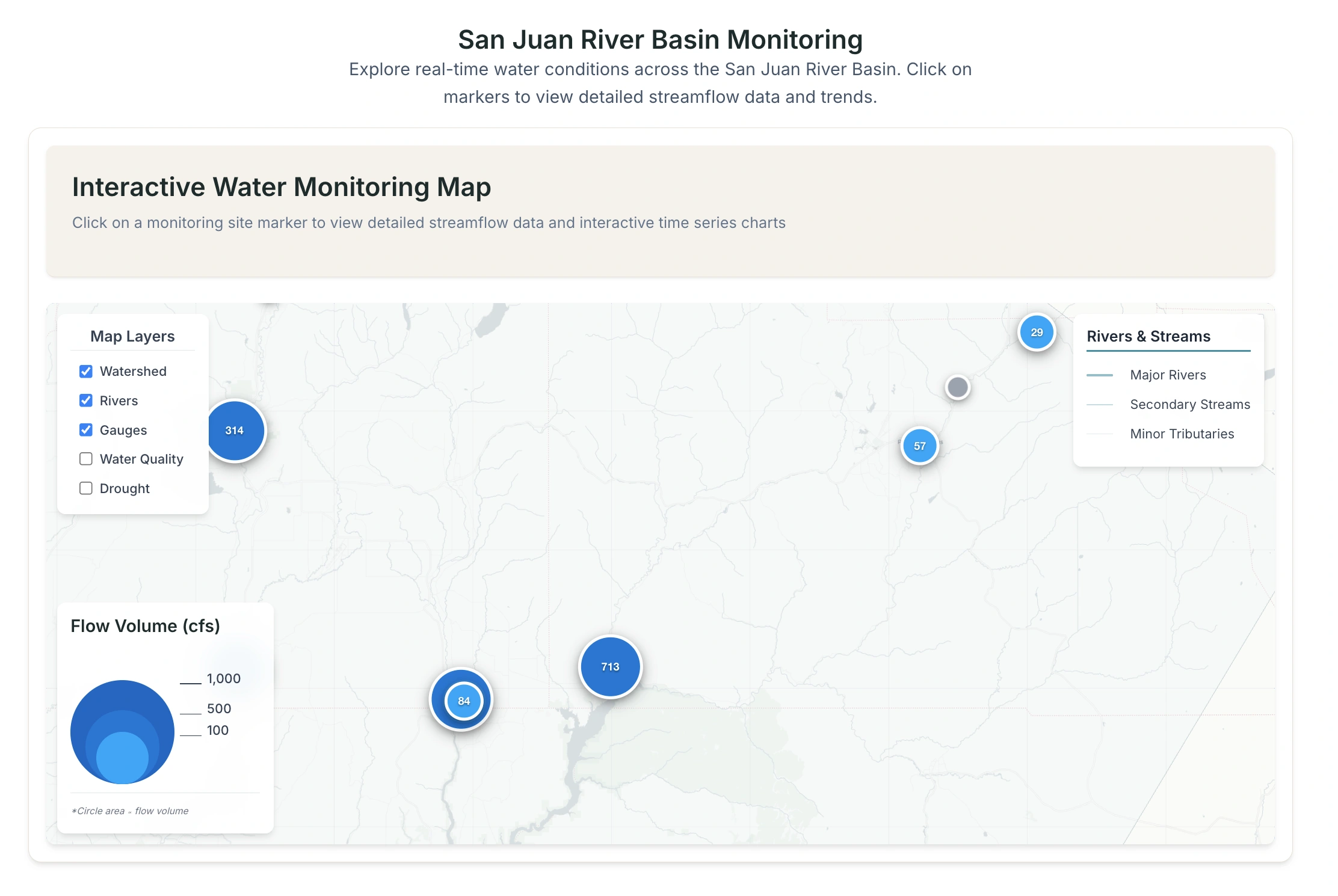The height and width of the screenshot is (896, 1338).
Task: Enable the Water Quality layer
Action: (x=86, y=459)
